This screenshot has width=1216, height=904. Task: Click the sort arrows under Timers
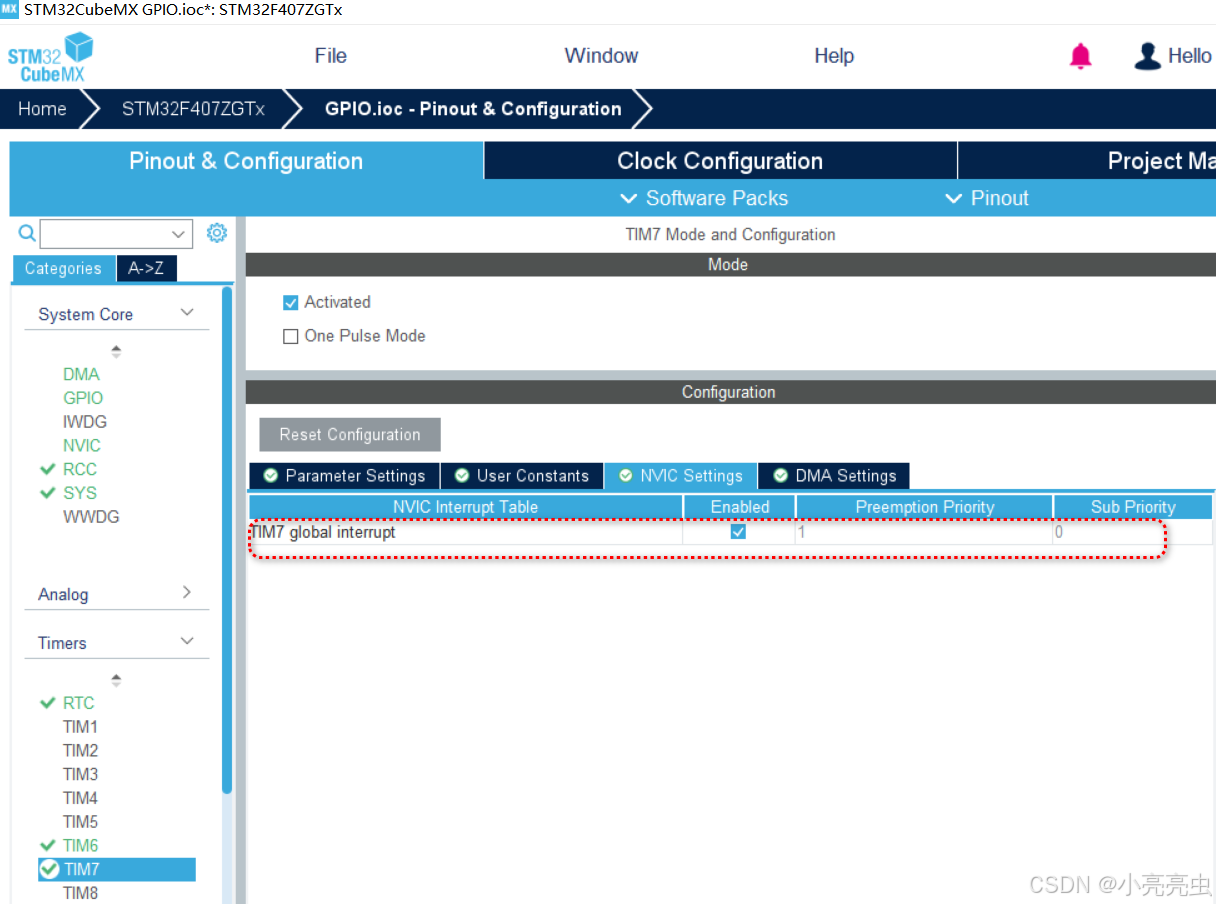coord(116,680)
